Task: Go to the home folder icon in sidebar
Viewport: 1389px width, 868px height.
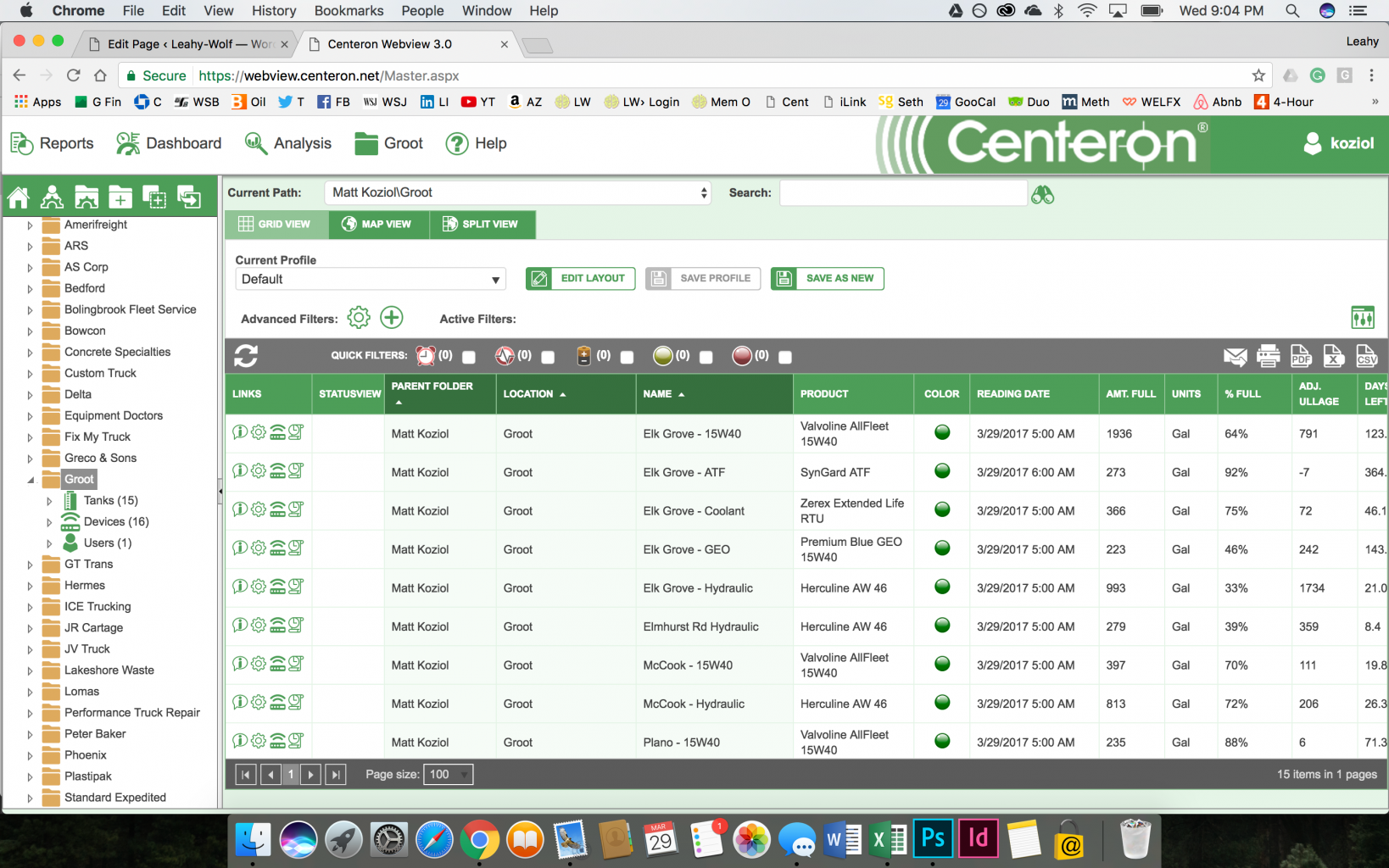Action: click(19, 198)
